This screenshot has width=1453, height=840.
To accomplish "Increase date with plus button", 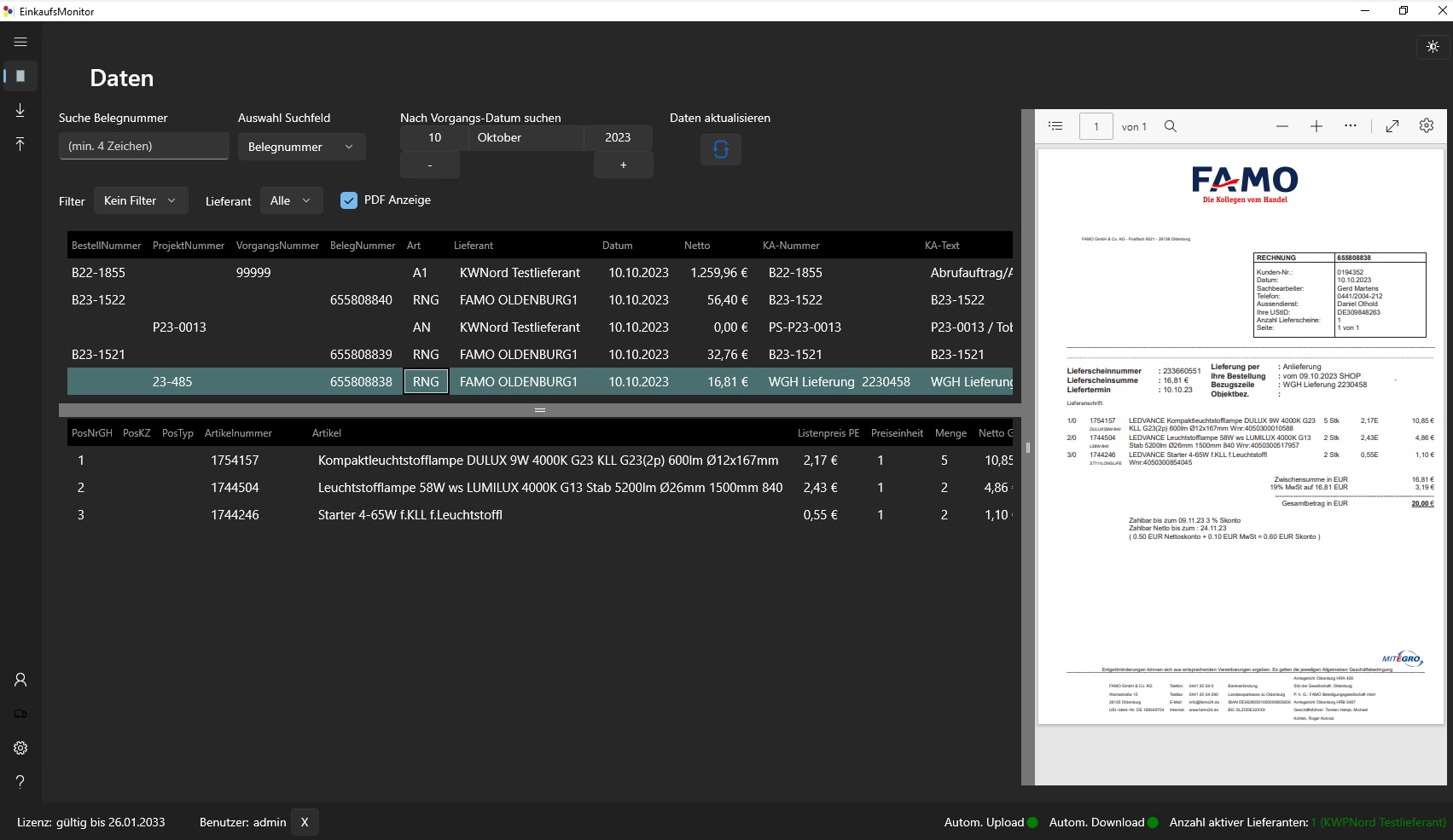I will point(624,165).
